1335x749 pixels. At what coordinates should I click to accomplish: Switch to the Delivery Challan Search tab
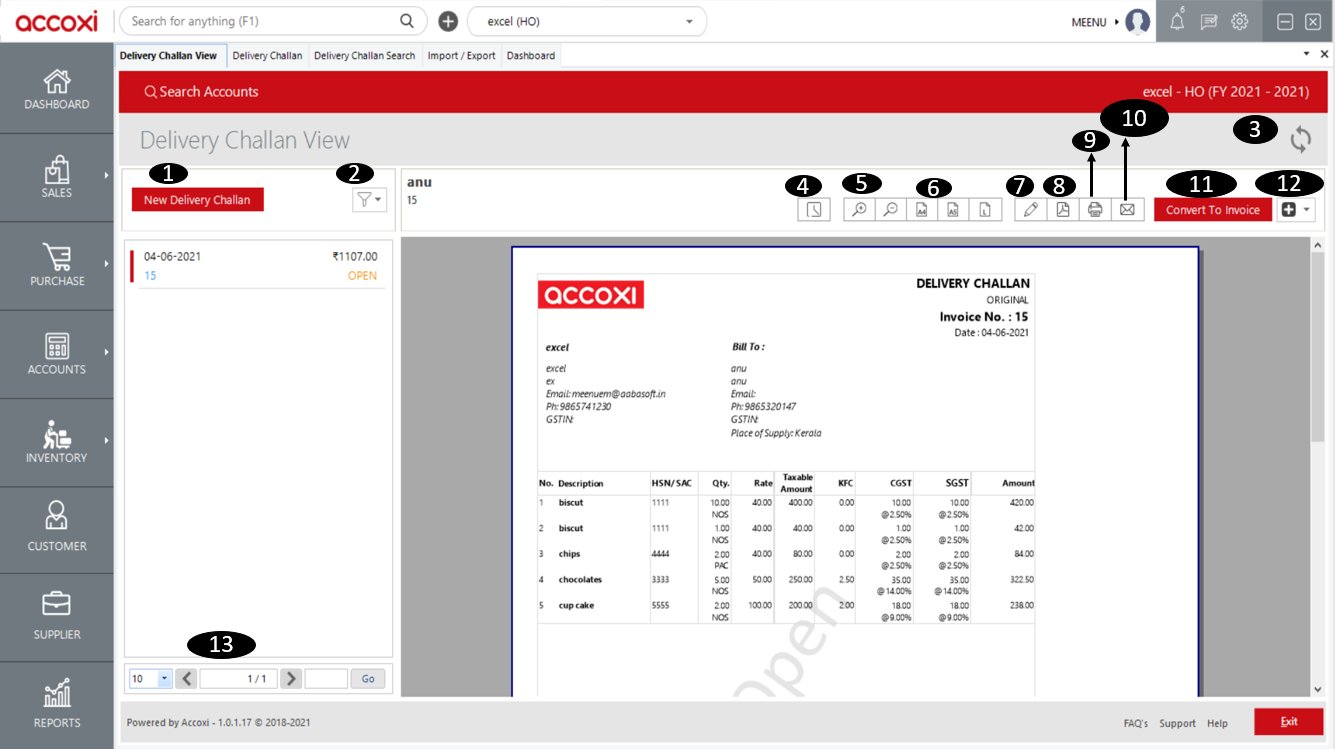click(x=364, y=55)
